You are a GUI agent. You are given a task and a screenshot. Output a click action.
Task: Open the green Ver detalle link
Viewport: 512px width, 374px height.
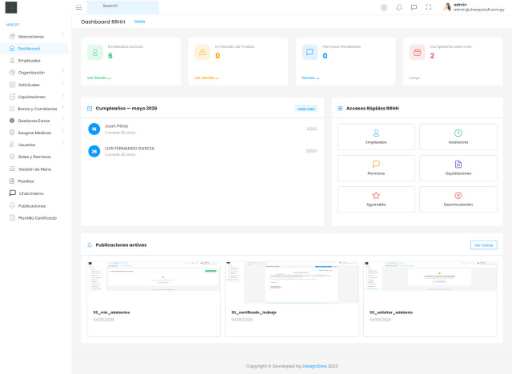point(99,78)
